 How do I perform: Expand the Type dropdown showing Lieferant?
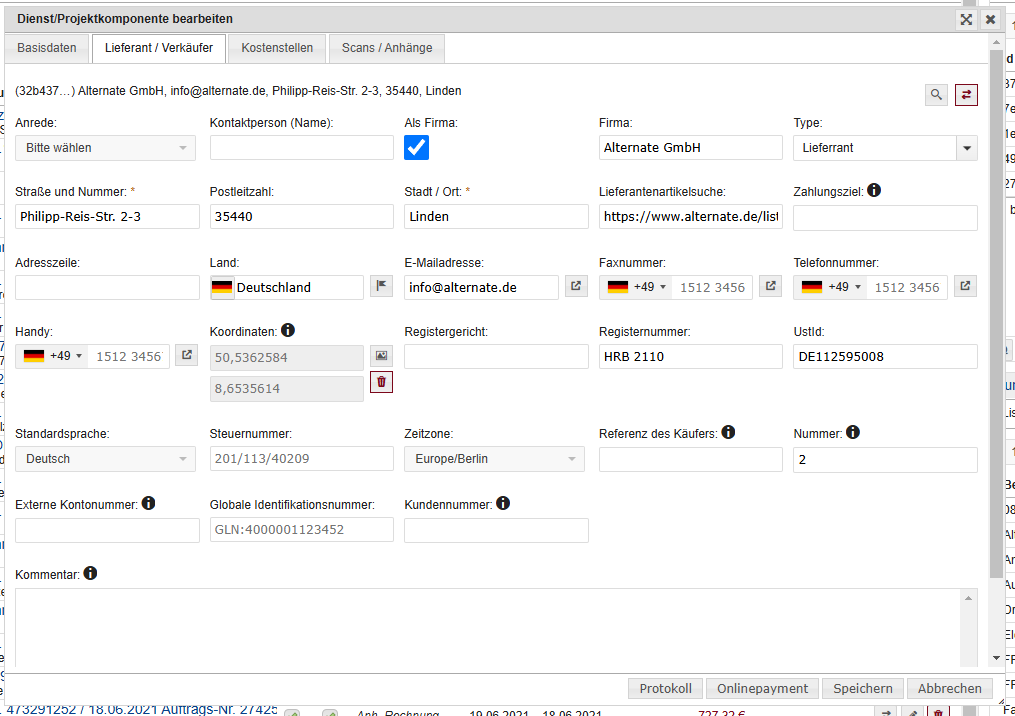tap(966, 148)
